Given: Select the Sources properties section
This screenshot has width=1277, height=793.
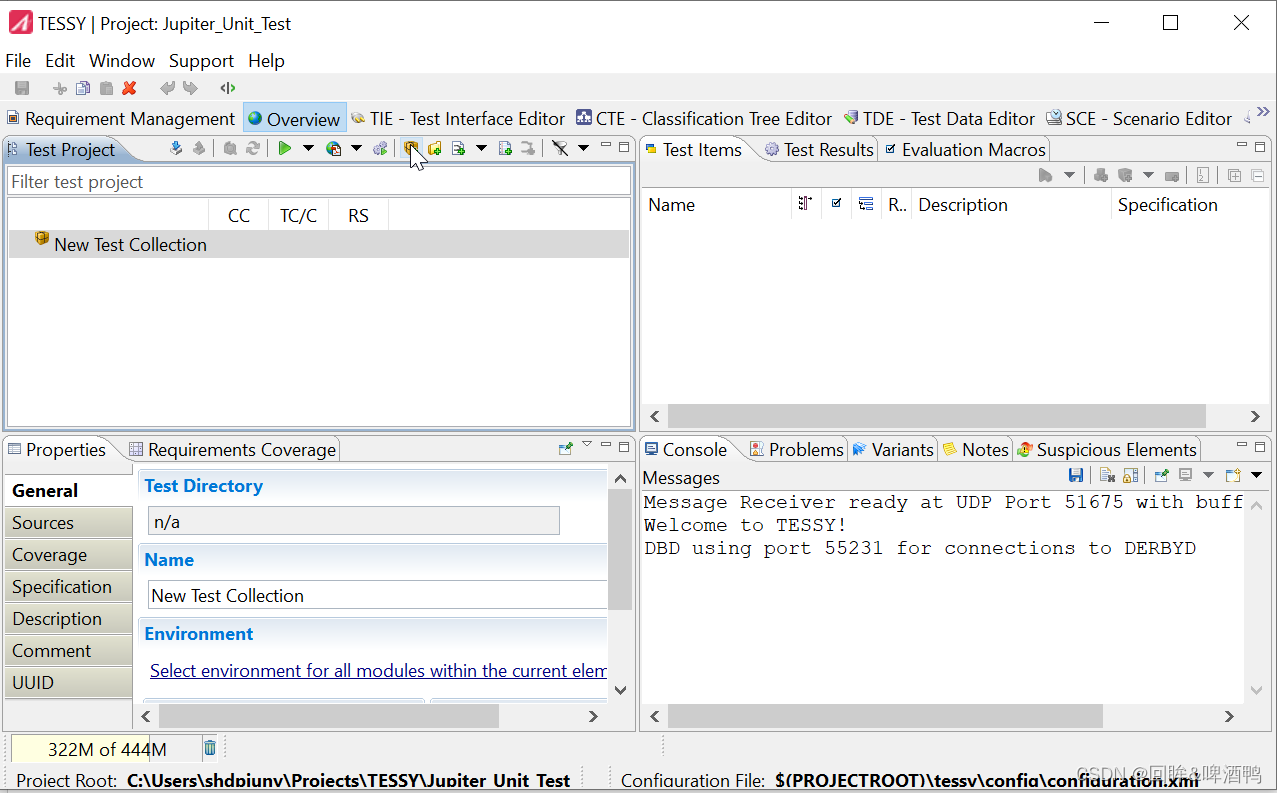Looking at the screenshot, I should point(67,522).
